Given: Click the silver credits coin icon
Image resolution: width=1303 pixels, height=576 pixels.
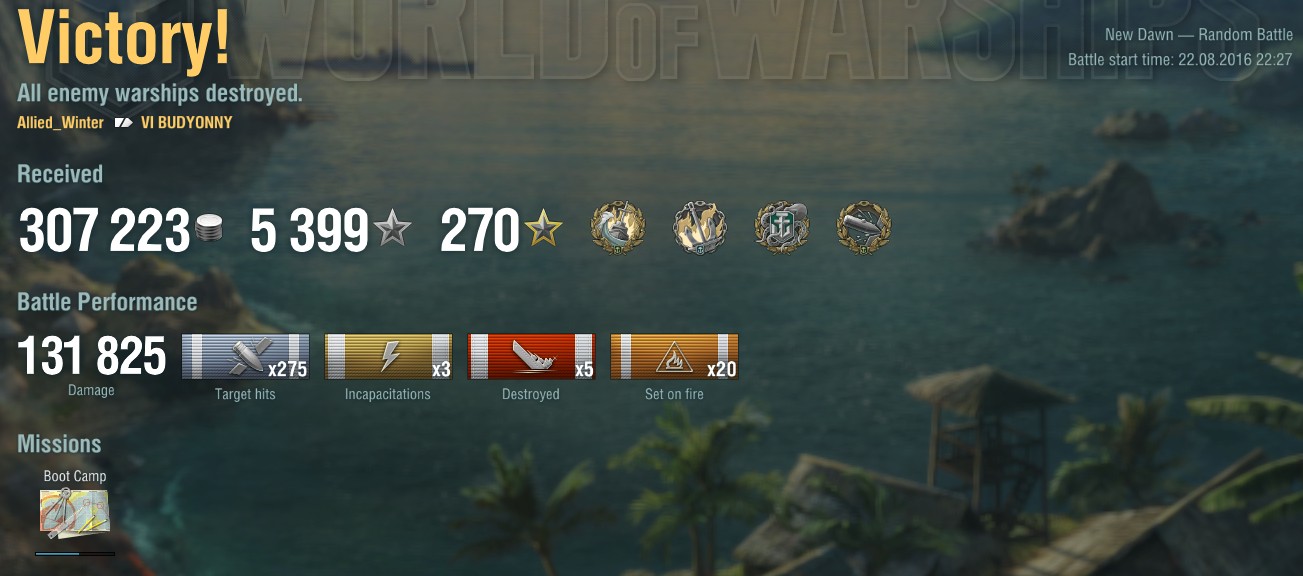Looking at the screenshot, I should point(210,230).
